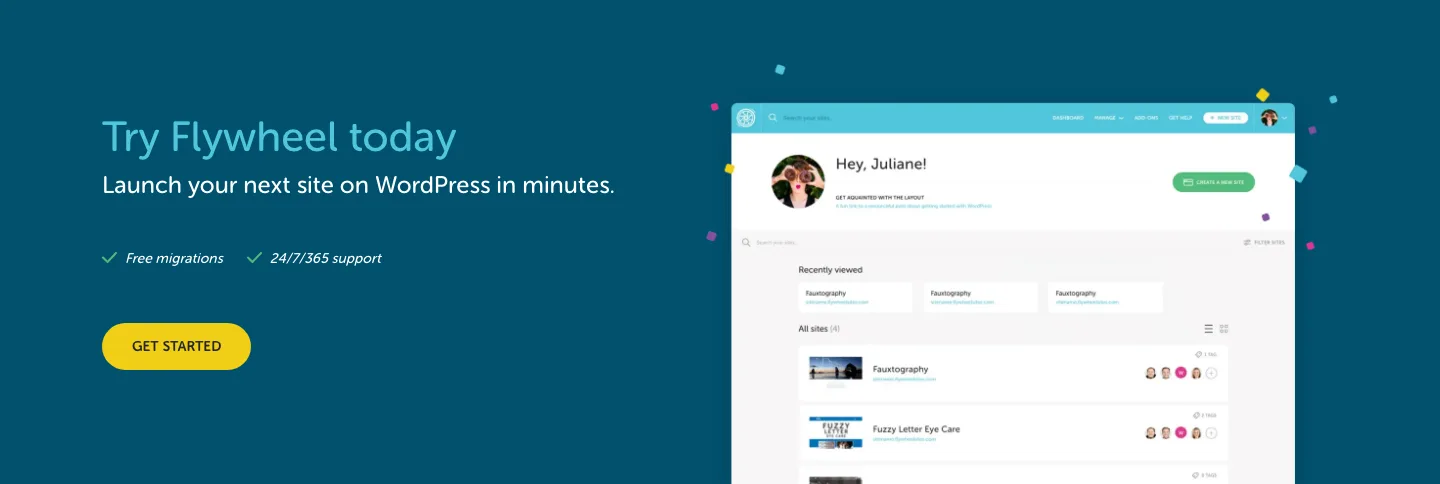
Task: Expand the MANAGE dropdown menu
Action: (1108, 118)
